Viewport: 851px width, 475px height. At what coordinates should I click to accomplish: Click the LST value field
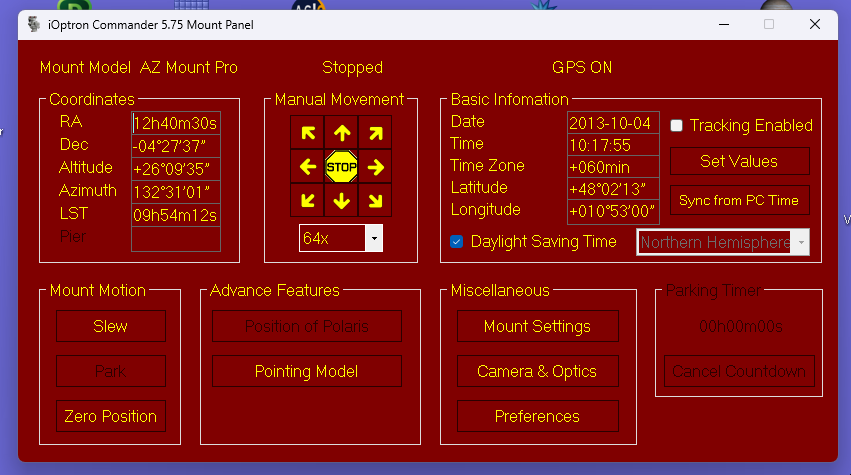(x=176, y=216)
